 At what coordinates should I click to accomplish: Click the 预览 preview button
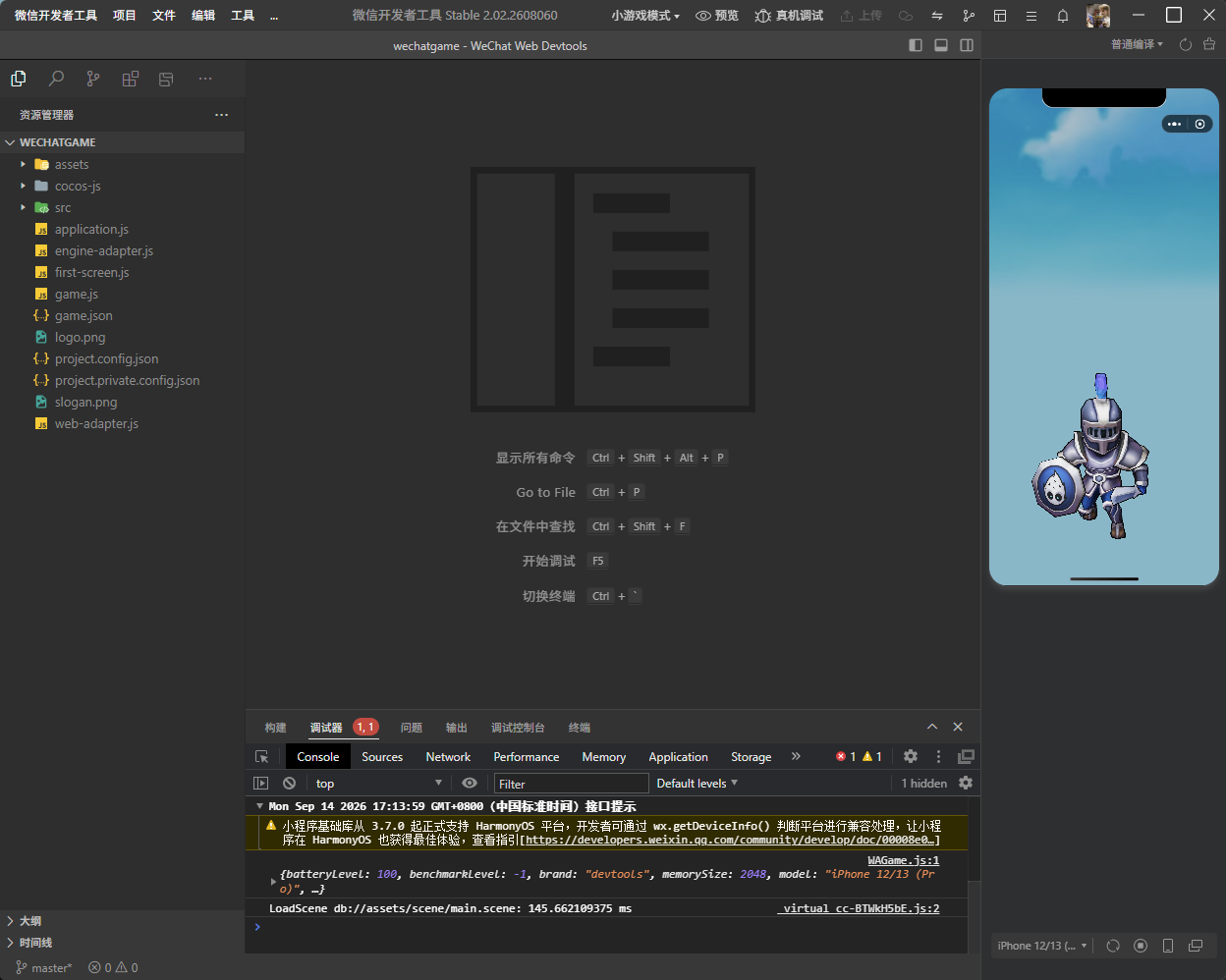[717, 16]
